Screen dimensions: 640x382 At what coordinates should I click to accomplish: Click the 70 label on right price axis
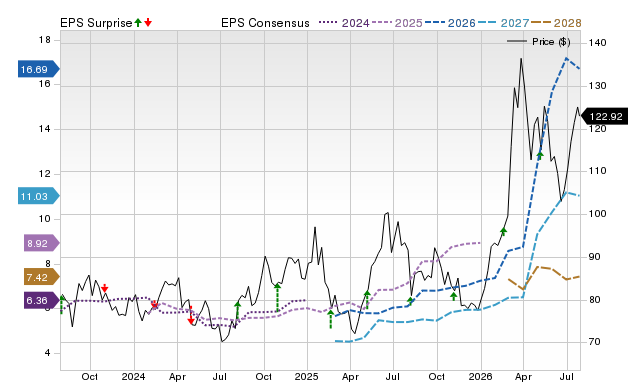coord(595,342)
